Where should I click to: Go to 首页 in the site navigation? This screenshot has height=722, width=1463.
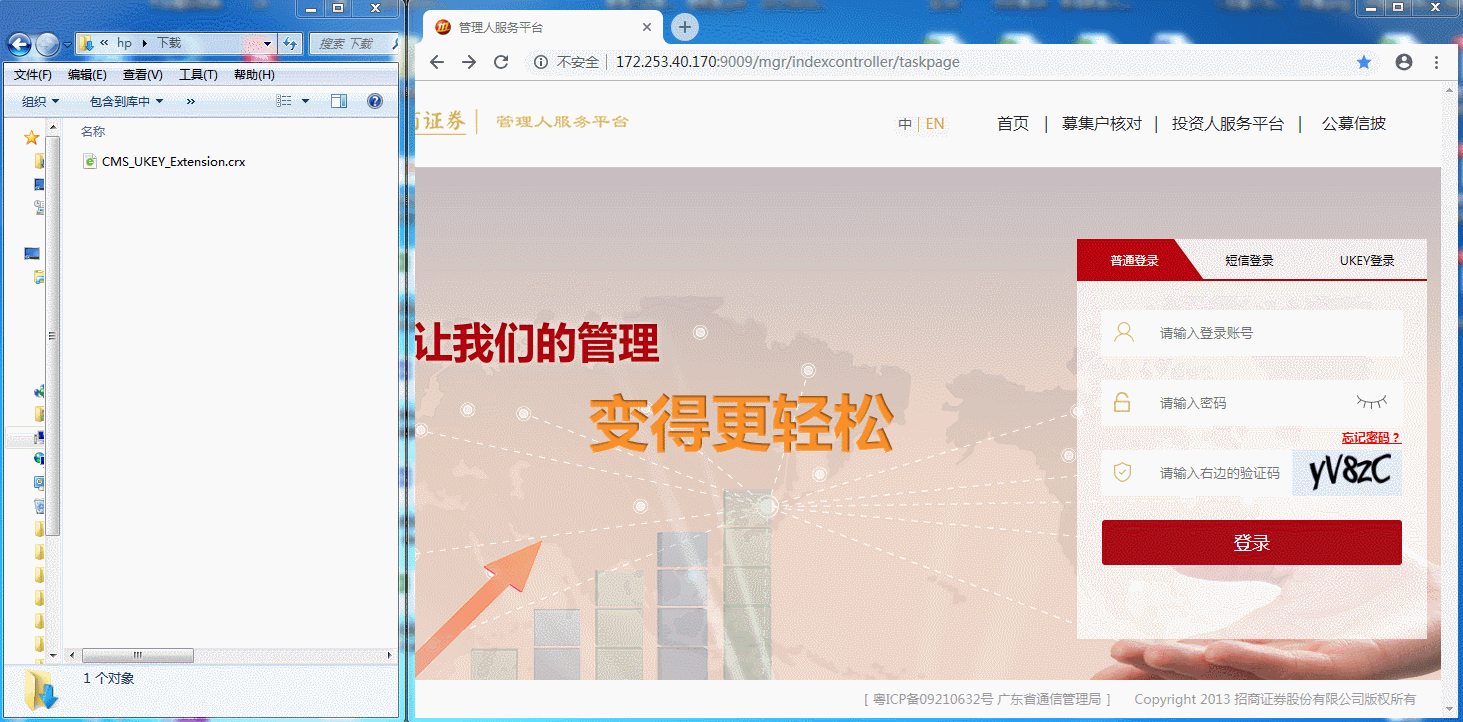pos(1013,124)
